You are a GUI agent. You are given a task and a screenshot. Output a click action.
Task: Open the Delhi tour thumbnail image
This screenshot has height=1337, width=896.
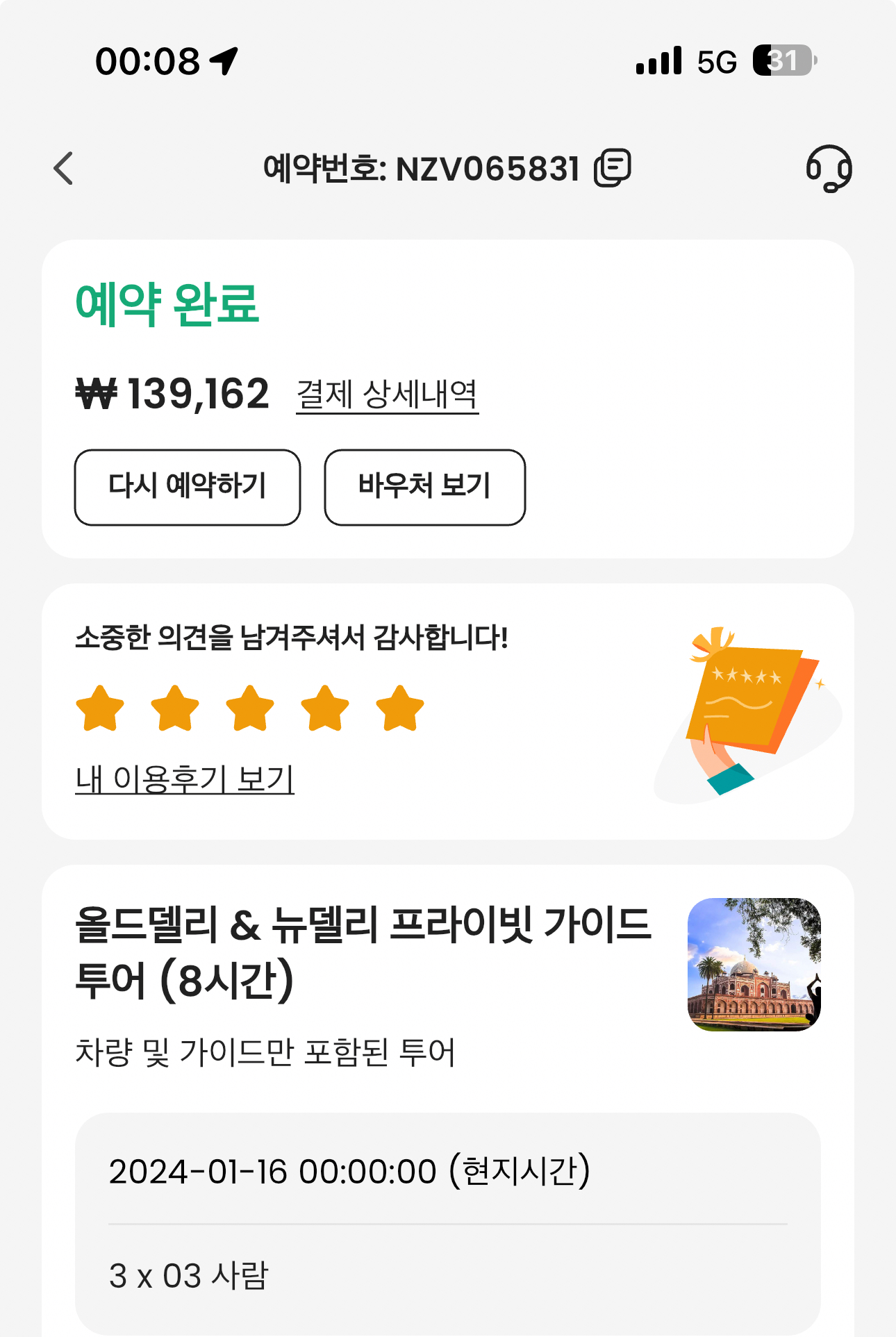(x=754, y=964)
